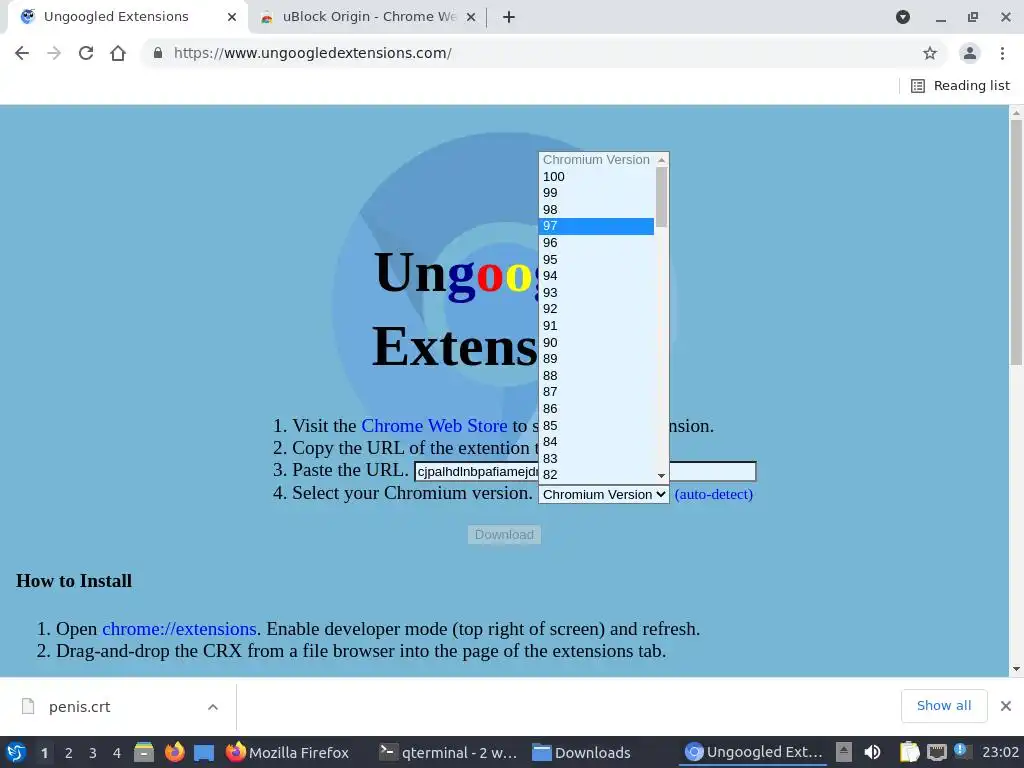Open the system start menu icon

tap(16, 752)
